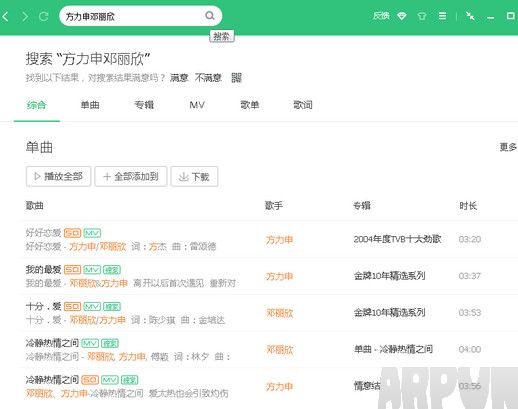Click the 反馈 feedback link
This screenshot has height=409, width=518.
coord(381,16)
